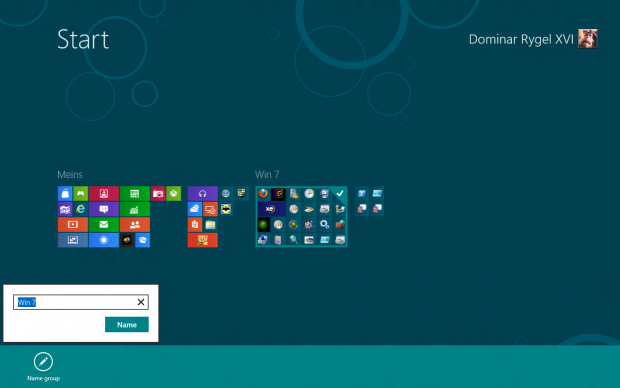620x388 pixels.
Task: Launch the Firefox tile
Action: coord(263,193)
